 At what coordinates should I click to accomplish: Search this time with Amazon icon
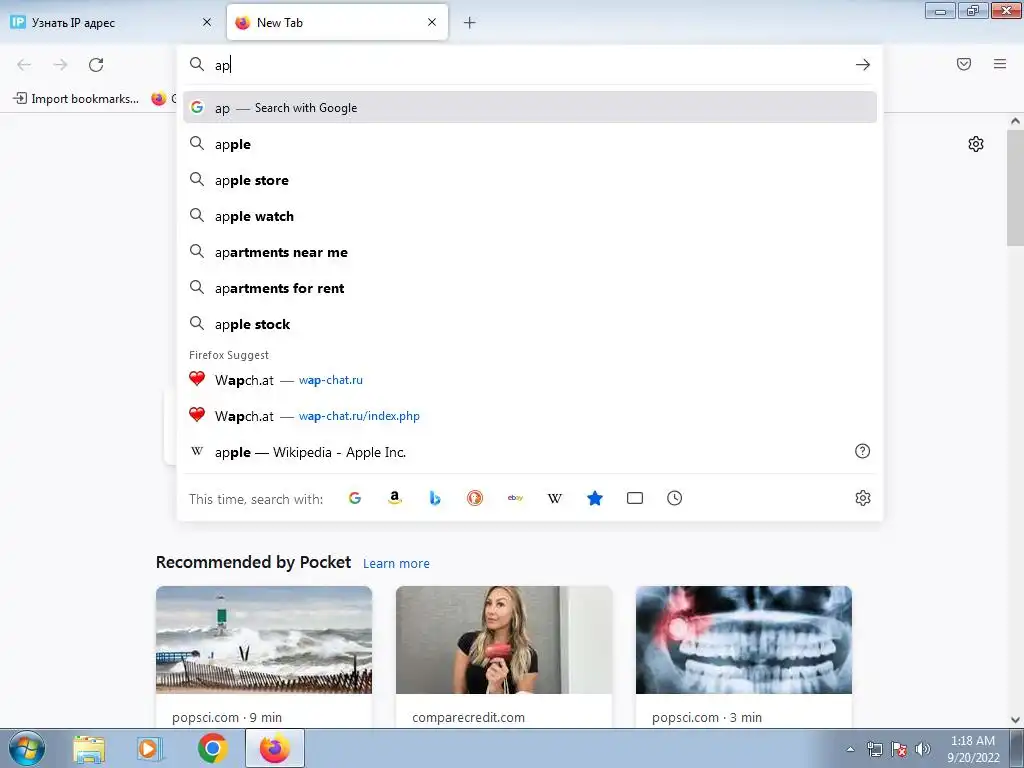tap(394, 498)
